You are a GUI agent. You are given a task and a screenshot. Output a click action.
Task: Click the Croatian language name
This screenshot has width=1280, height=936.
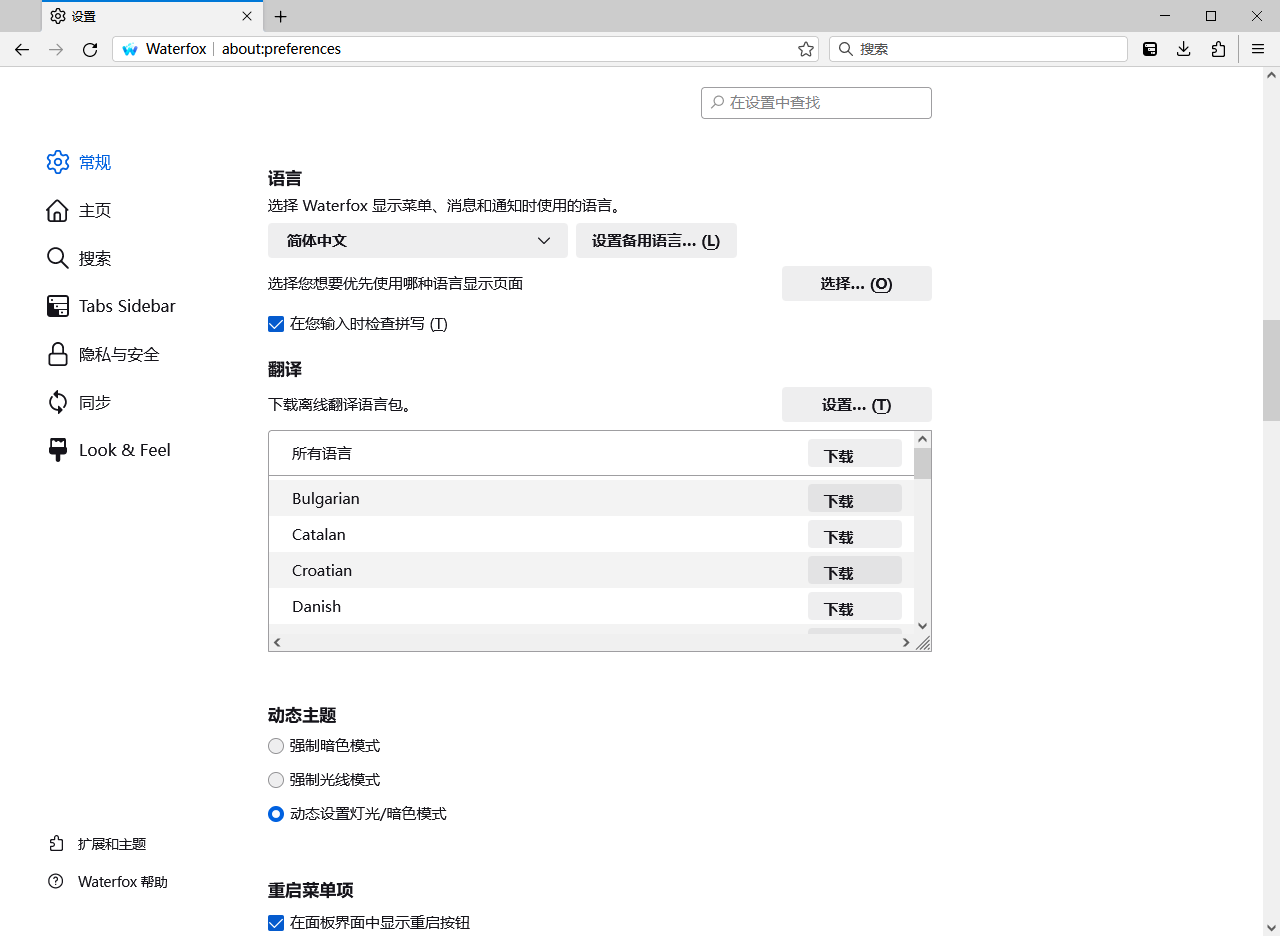pos(322,571)
